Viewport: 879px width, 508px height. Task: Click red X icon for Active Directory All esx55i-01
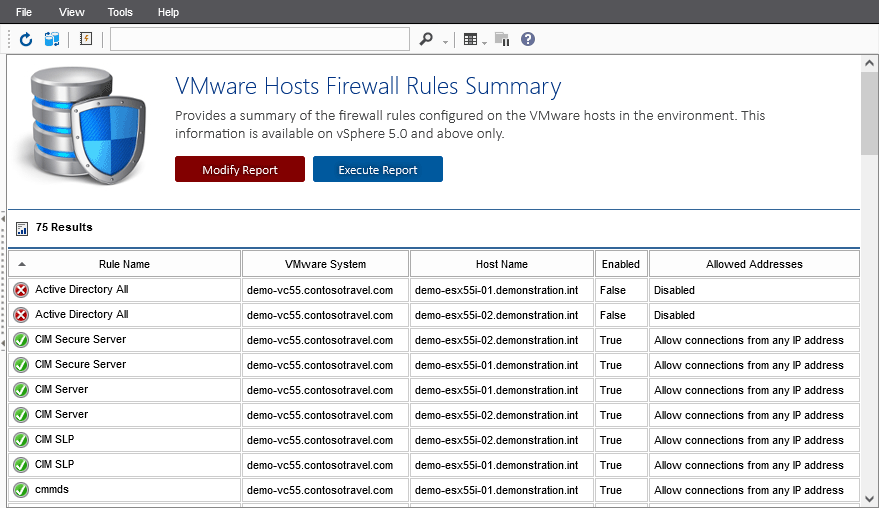pos(21,290)
